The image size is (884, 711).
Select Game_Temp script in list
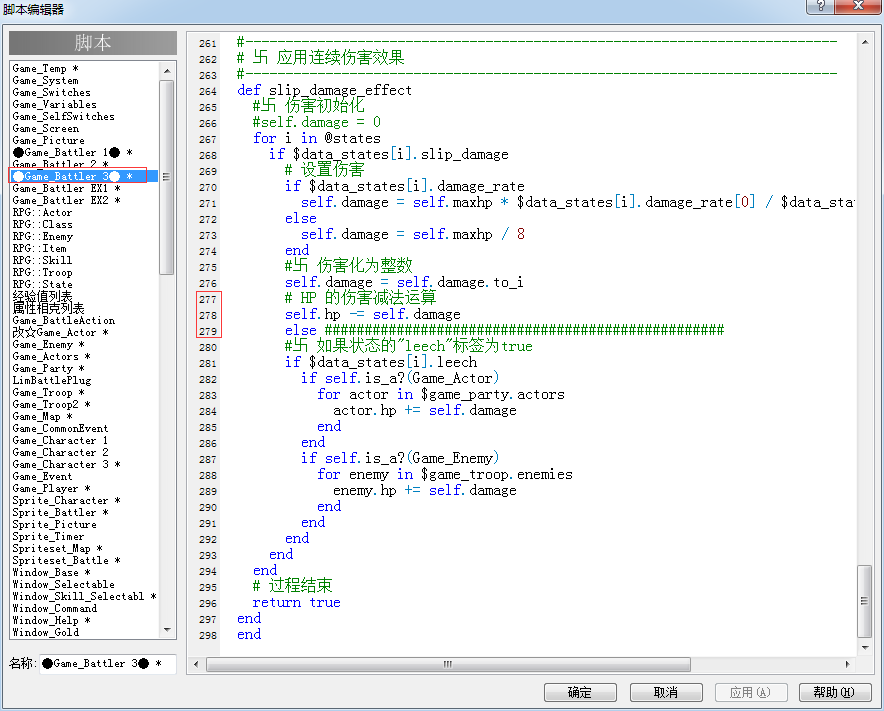pyautogui.click(x=46, y=69)
